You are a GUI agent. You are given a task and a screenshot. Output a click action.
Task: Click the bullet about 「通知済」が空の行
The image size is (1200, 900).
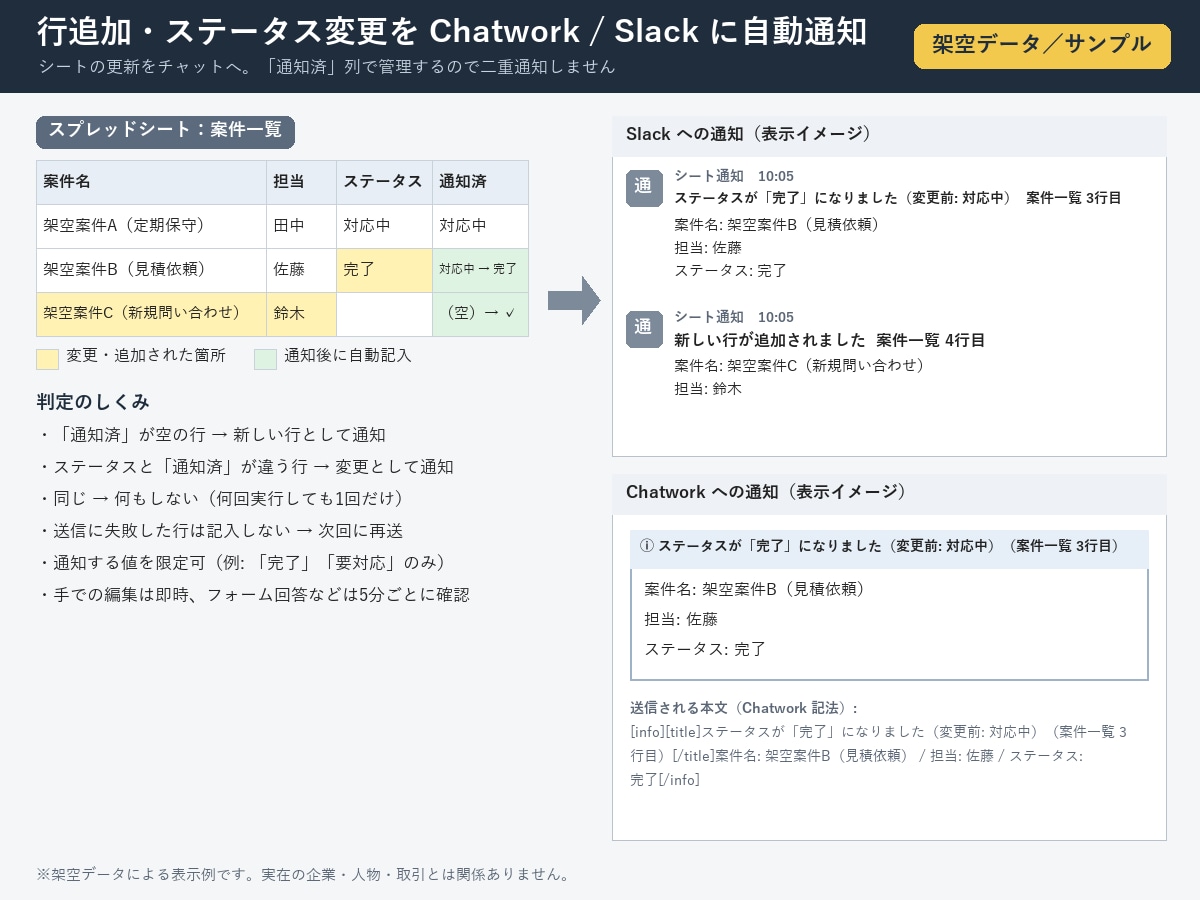(x=211, y=435)
